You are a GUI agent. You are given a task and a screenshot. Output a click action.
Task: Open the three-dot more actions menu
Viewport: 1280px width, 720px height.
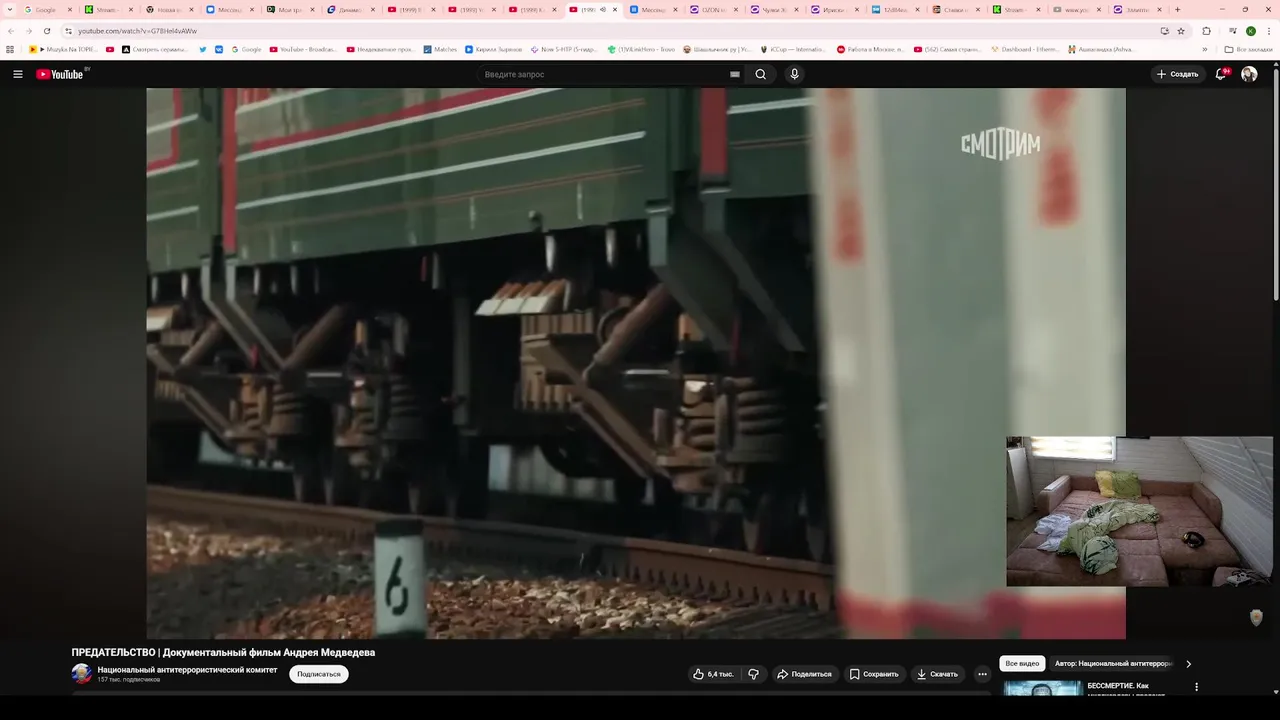pos(982,674)
